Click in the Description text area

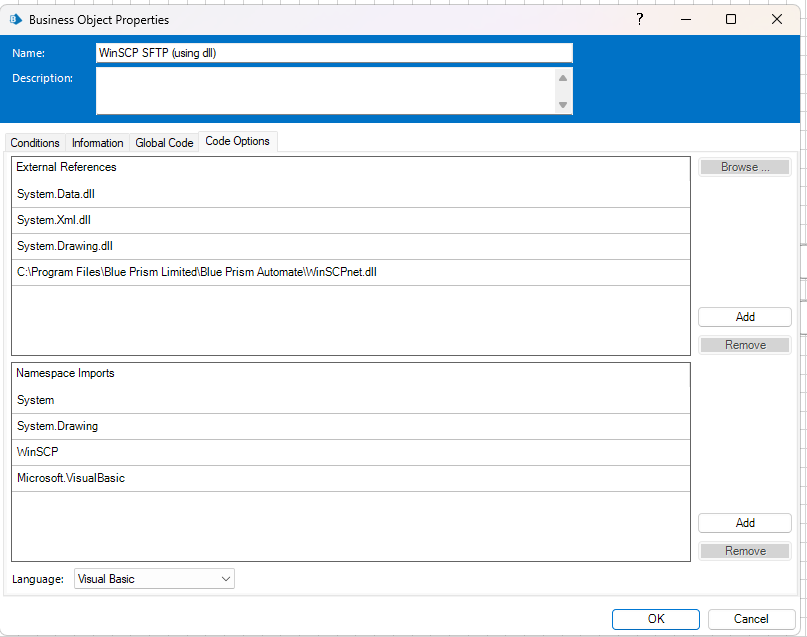(324, 91)
